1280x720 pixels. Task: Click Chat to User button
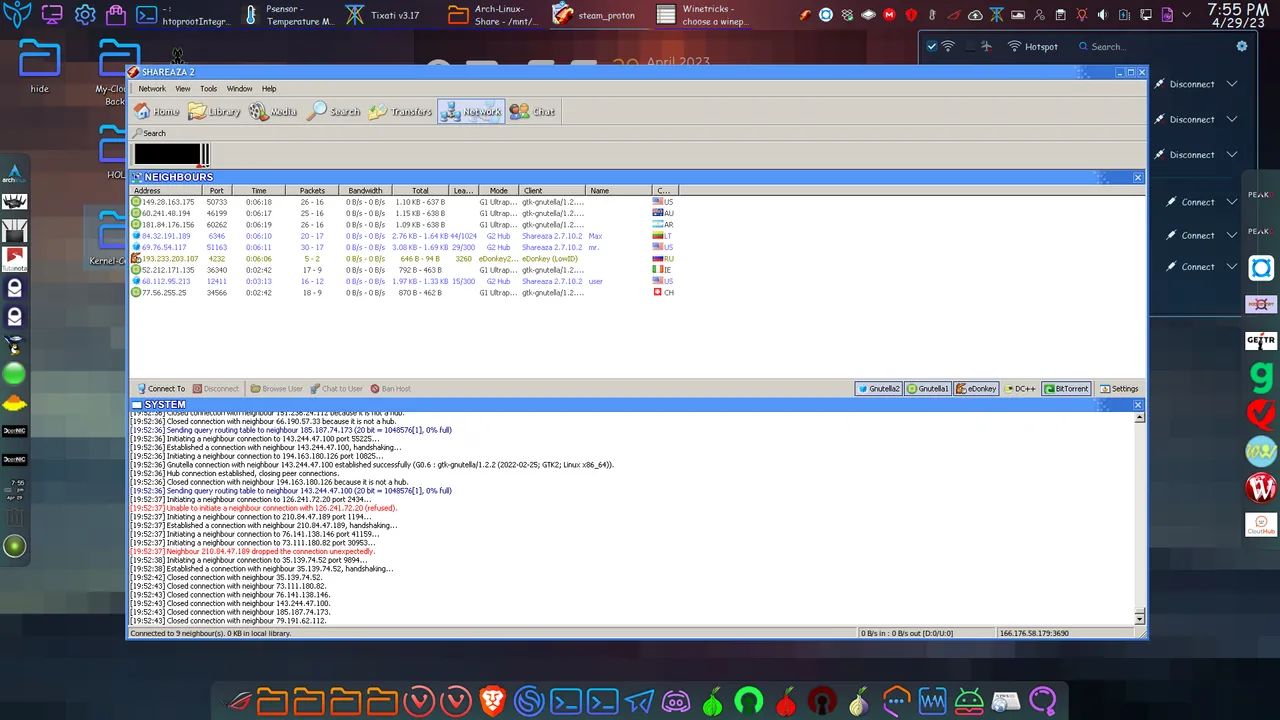tap(336, 389)
